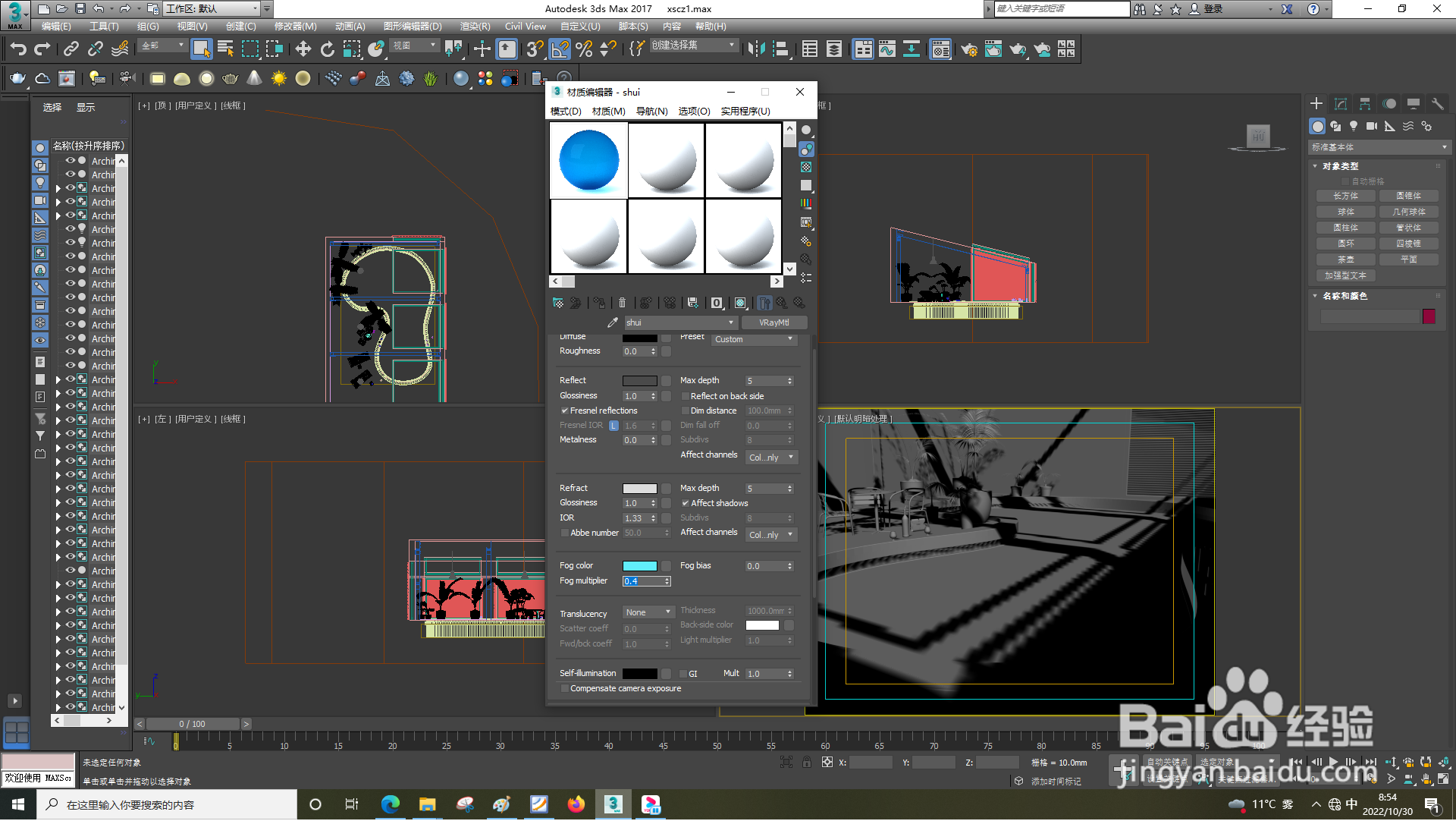Image resolution: width=1456 pixels, height=821 pixels.
Task: Open the object color swatch in Name and Color
Action: click(x=1429, y=316)
